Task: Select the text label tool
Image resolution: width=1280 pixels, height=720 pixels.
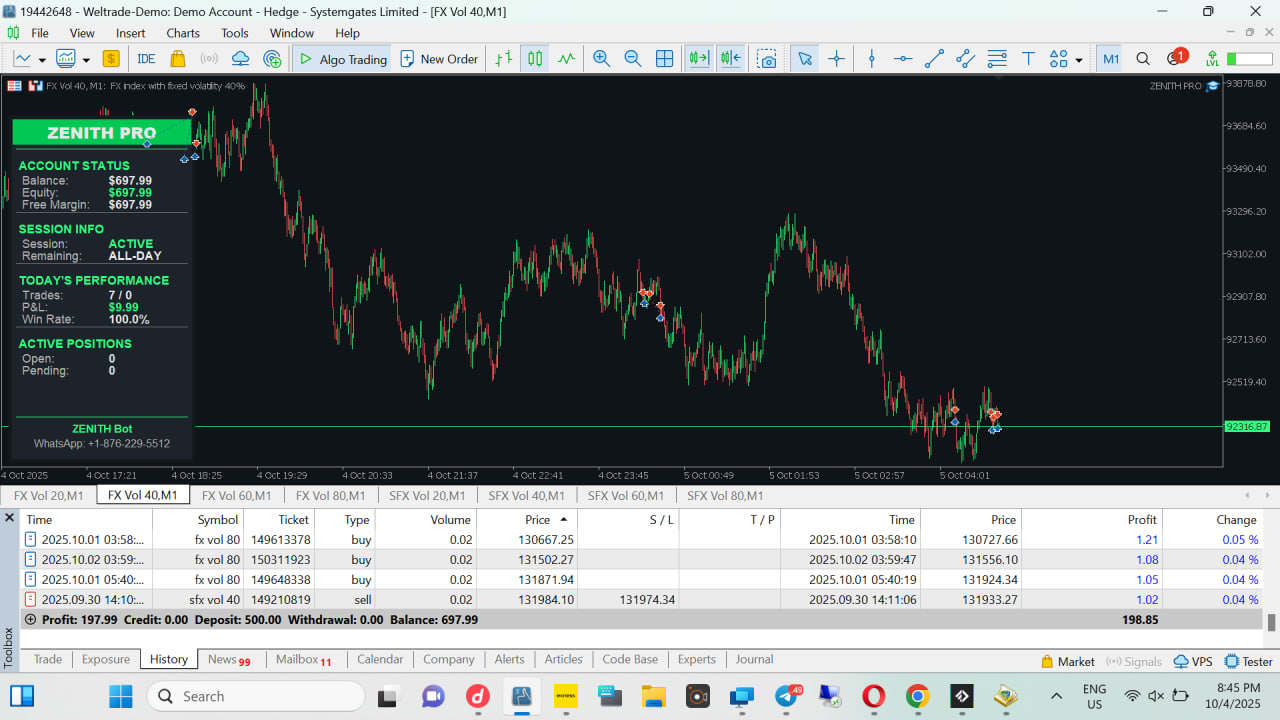Action: pos(1027,59)
